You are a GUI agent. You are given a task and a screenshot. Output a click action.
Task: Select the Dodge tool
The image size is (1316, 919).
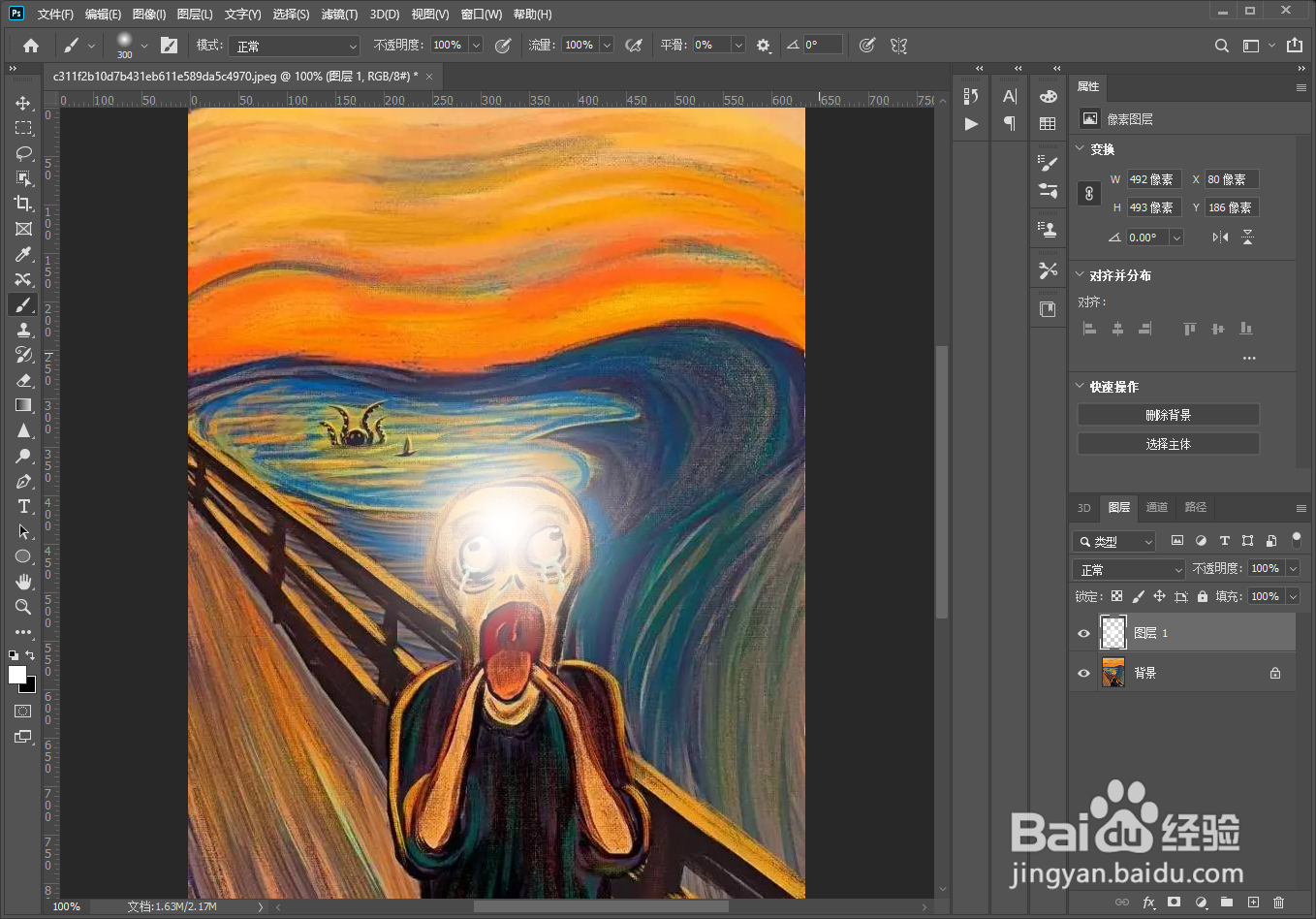(x=23, y=456)
